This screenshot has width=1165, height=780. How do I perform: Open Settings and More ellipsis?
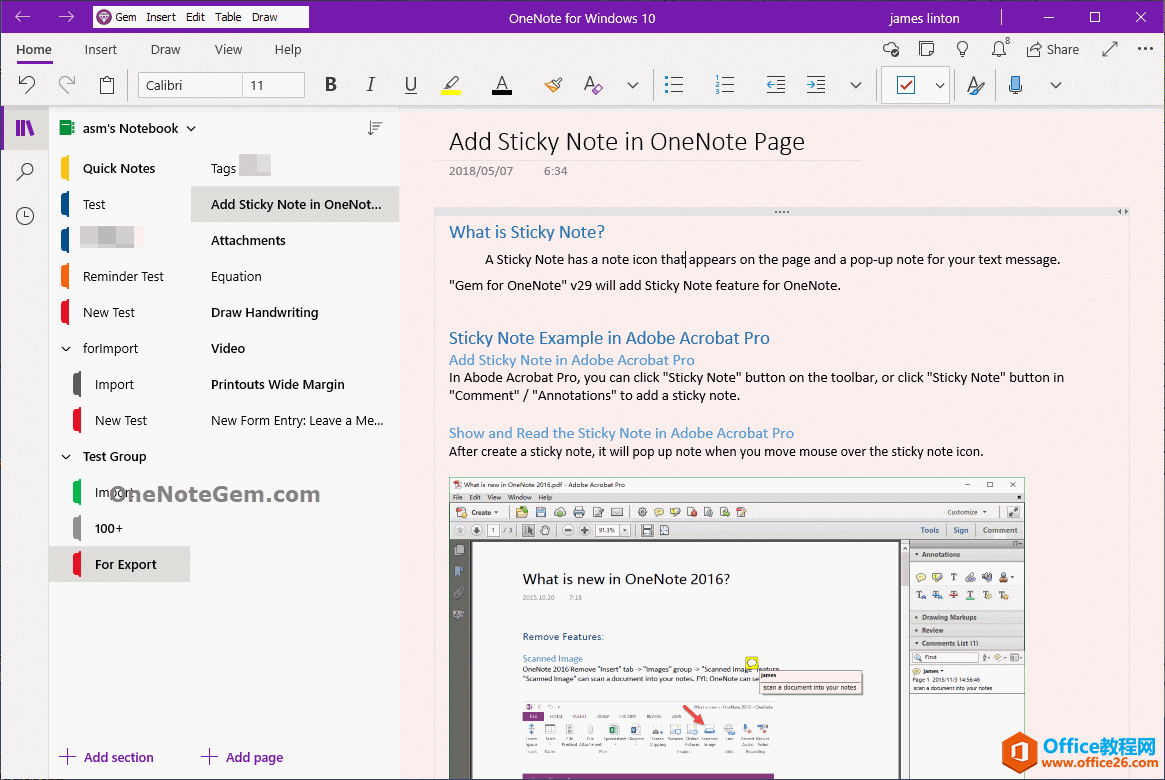pyautogui.click(x=1145, y=49)
